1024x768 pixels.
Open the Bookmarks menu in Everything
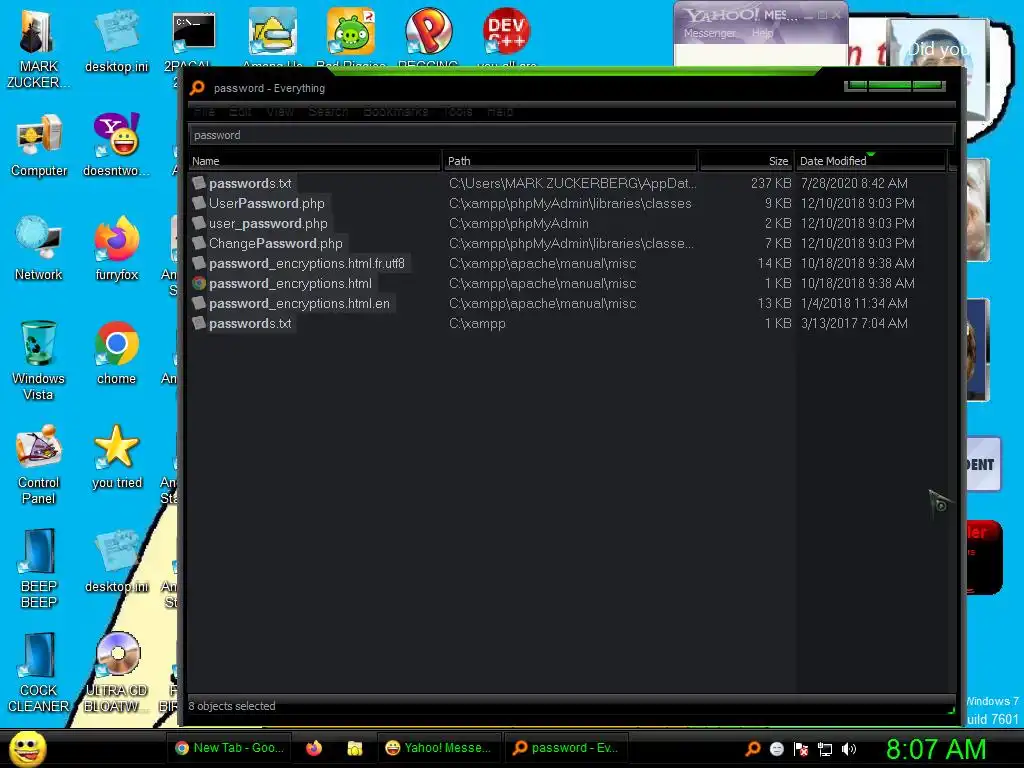pos(395,112)
